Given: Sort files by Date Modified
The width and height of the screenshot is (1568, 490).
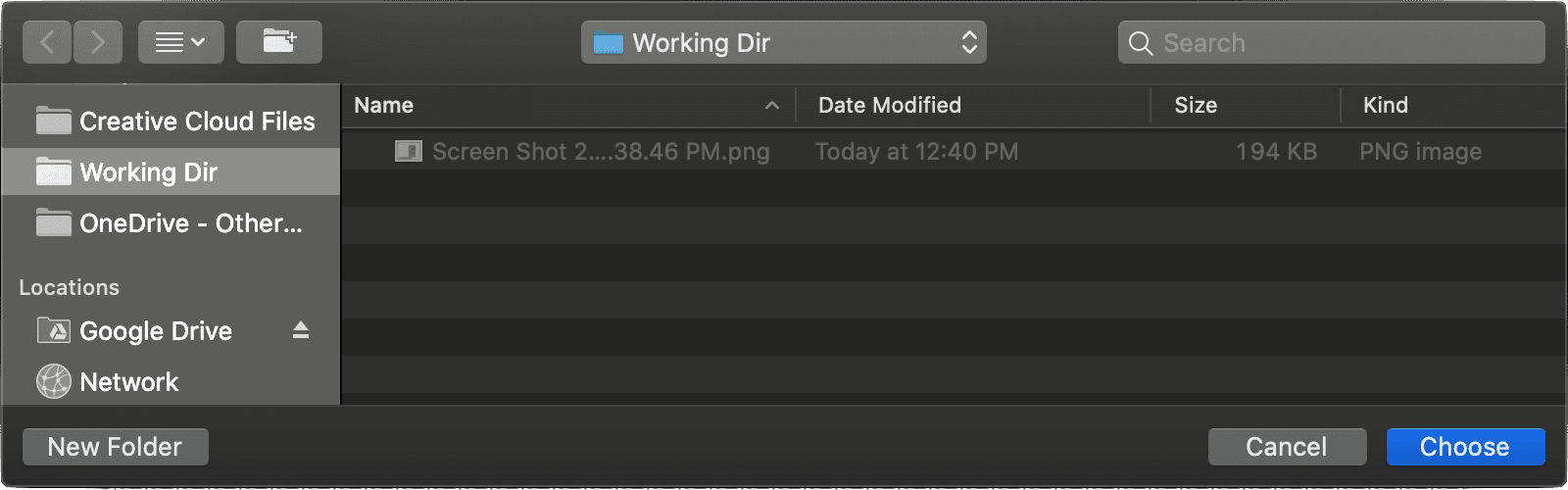Looking at the screenshot, I should point(889,105).
